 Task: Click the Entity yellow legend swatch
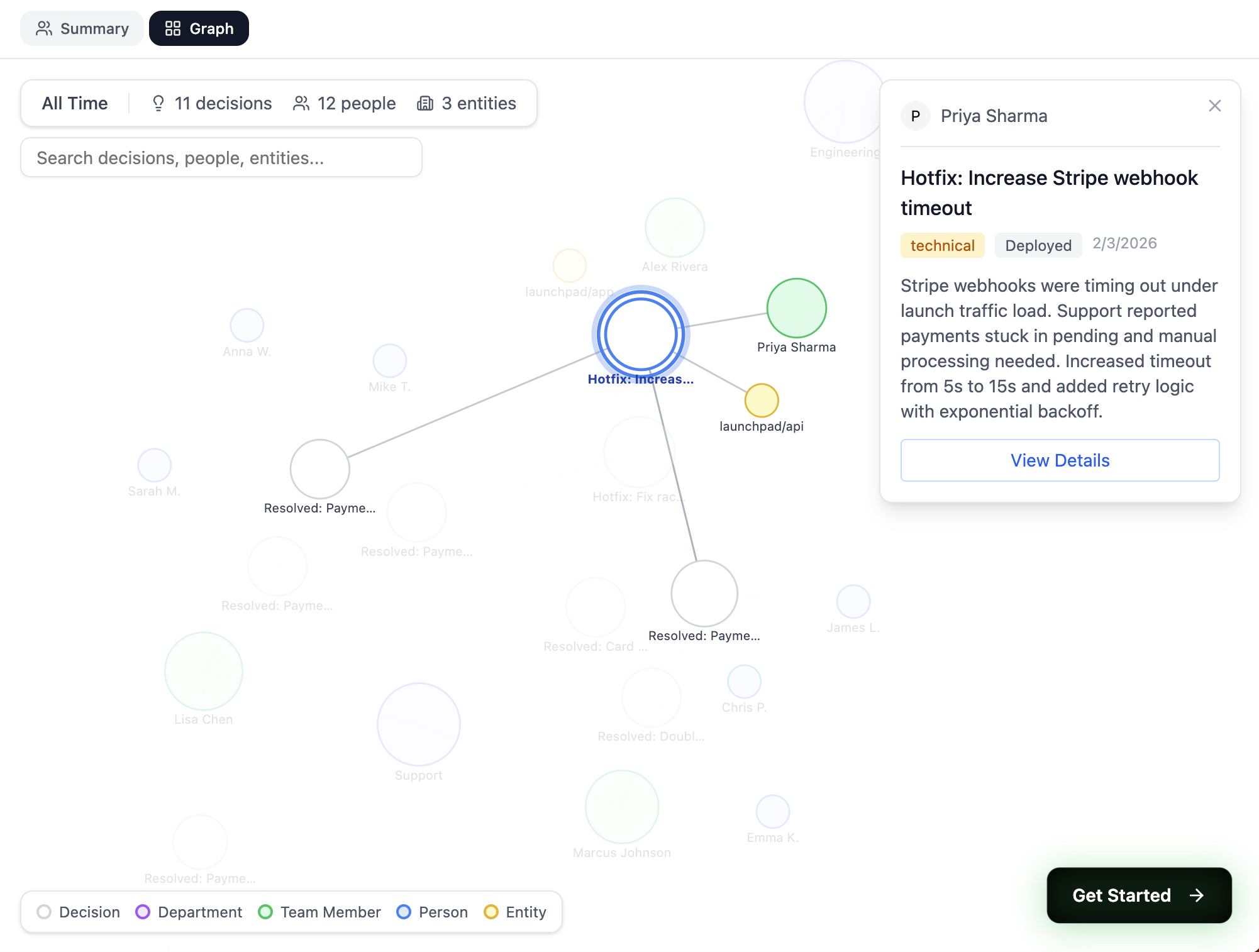[491, 912]
